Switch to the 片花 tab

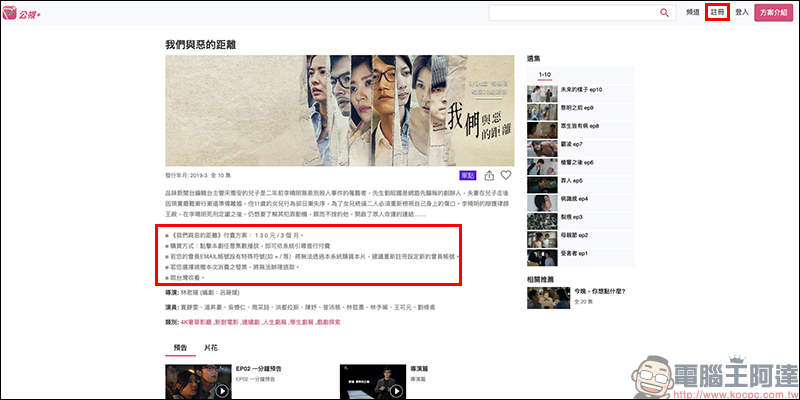pos(211,348)
